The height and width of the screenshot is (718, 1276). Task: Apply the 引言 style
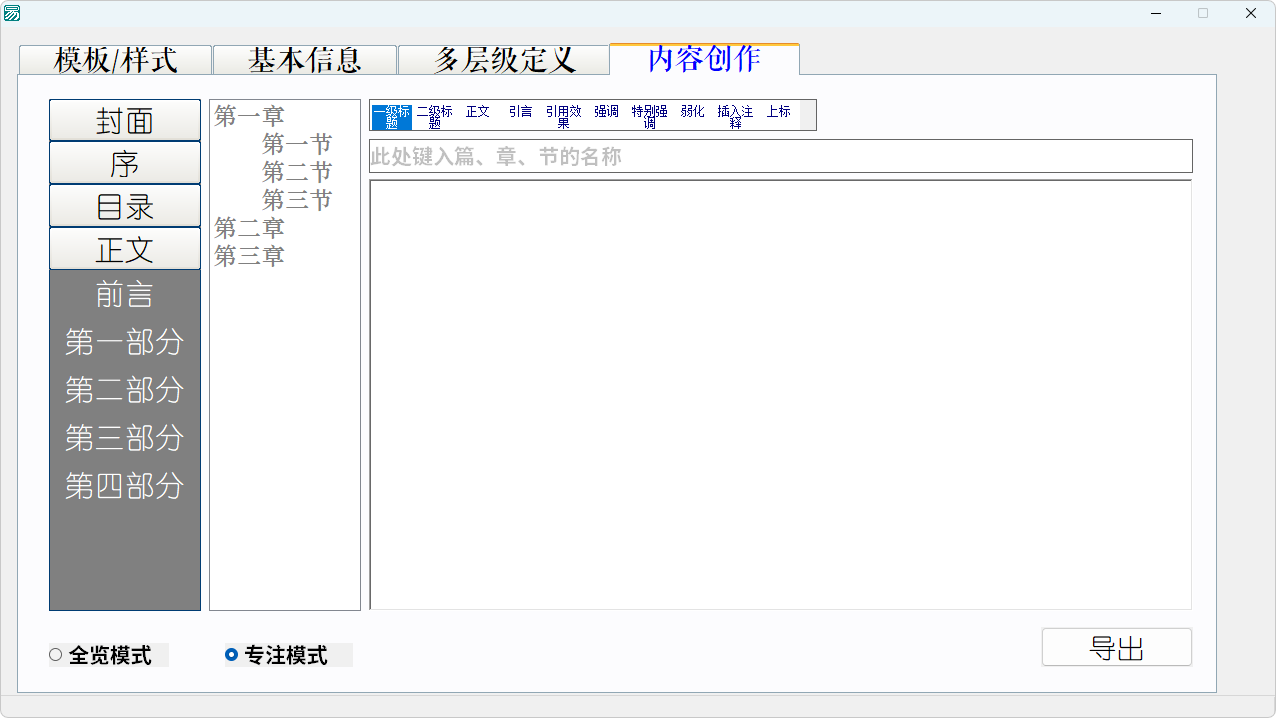(521, 112)
